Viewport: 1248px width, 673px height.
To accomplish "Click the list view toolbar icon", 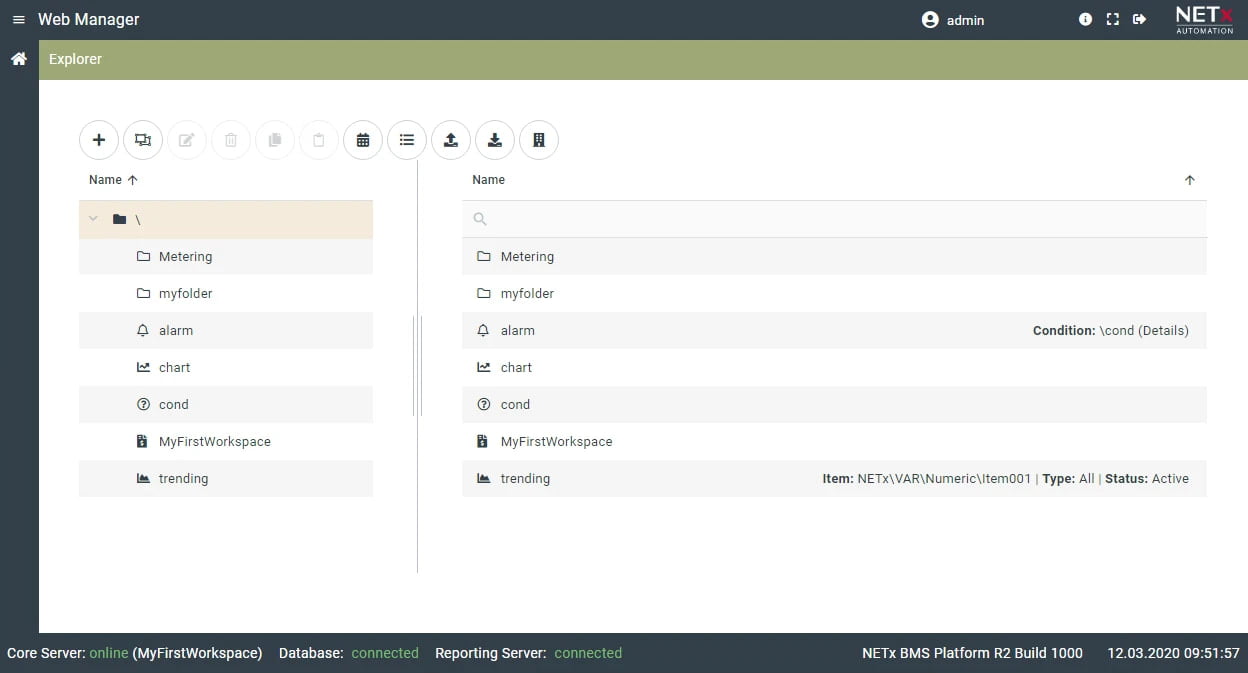I will [x=407, y=140].
